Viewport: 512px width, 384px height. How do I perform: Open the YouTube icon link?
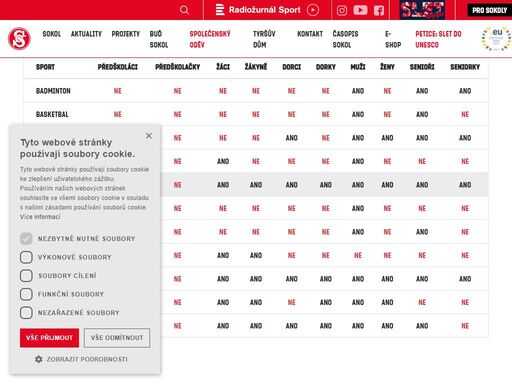coord(360,10)
